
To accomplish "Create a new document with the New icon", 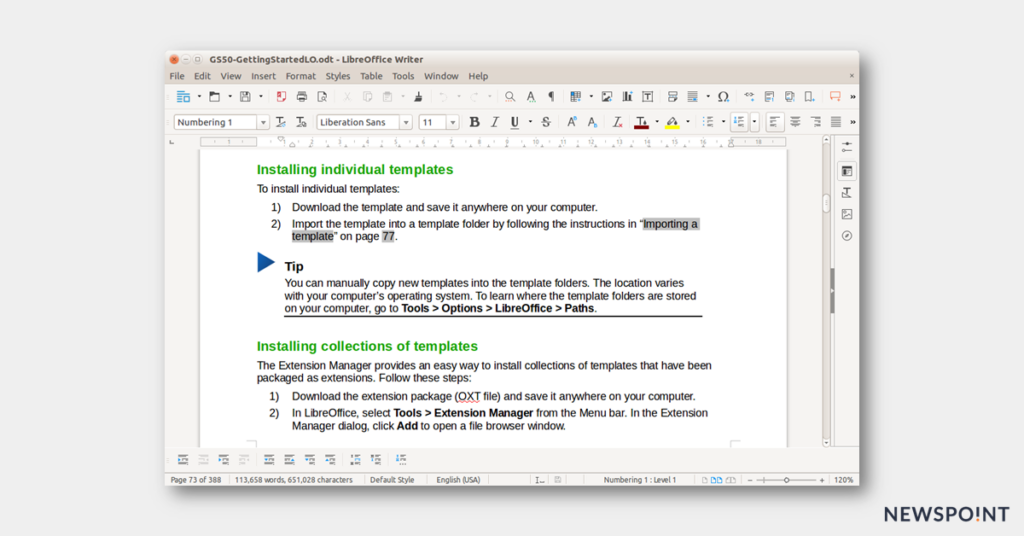I will 184,97.
